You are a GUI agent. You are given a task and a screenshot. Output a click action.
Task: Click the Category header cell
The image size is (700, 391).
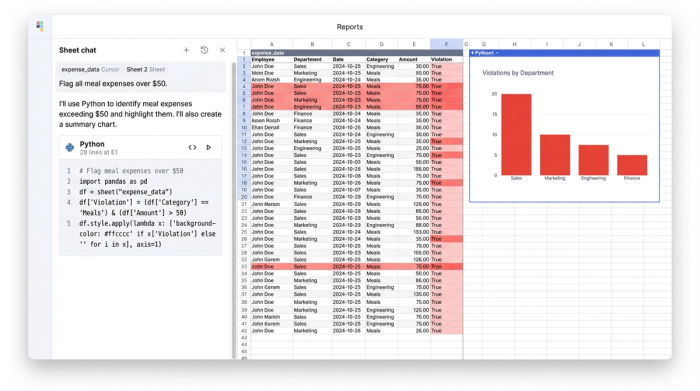point(381,59)
